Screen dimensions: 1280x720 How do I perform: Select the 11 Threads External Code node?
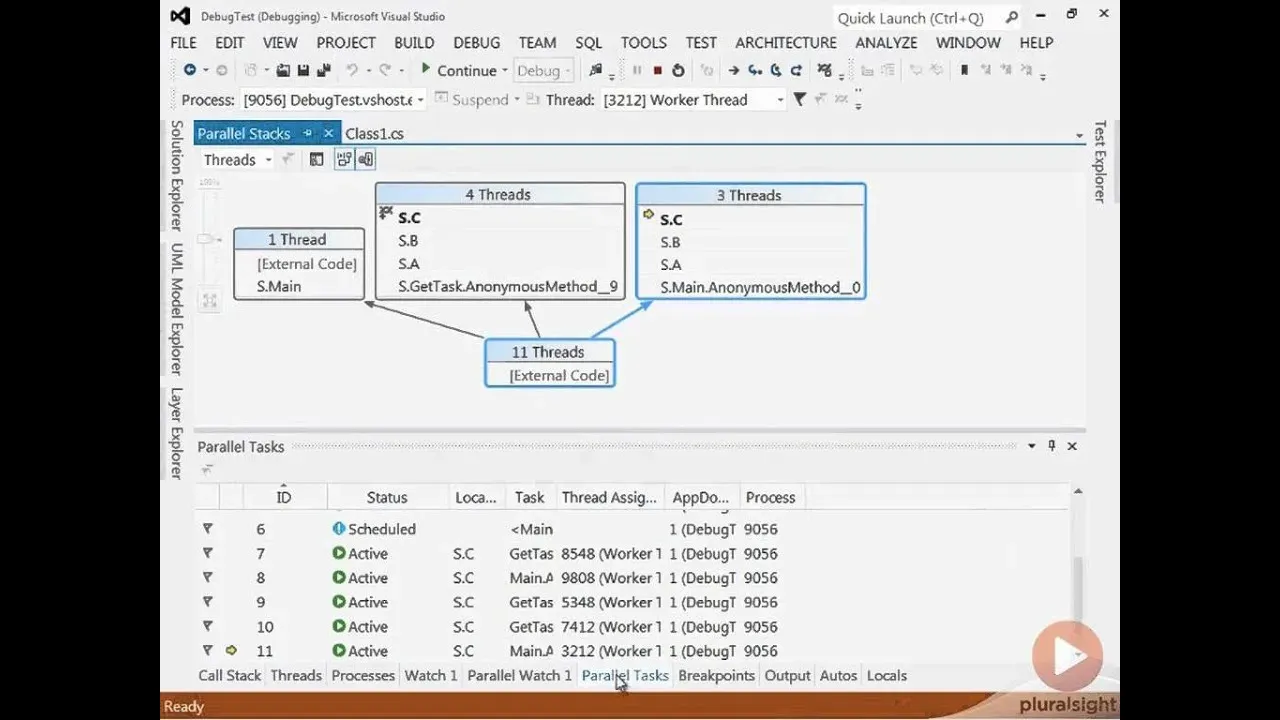point(550,364)
